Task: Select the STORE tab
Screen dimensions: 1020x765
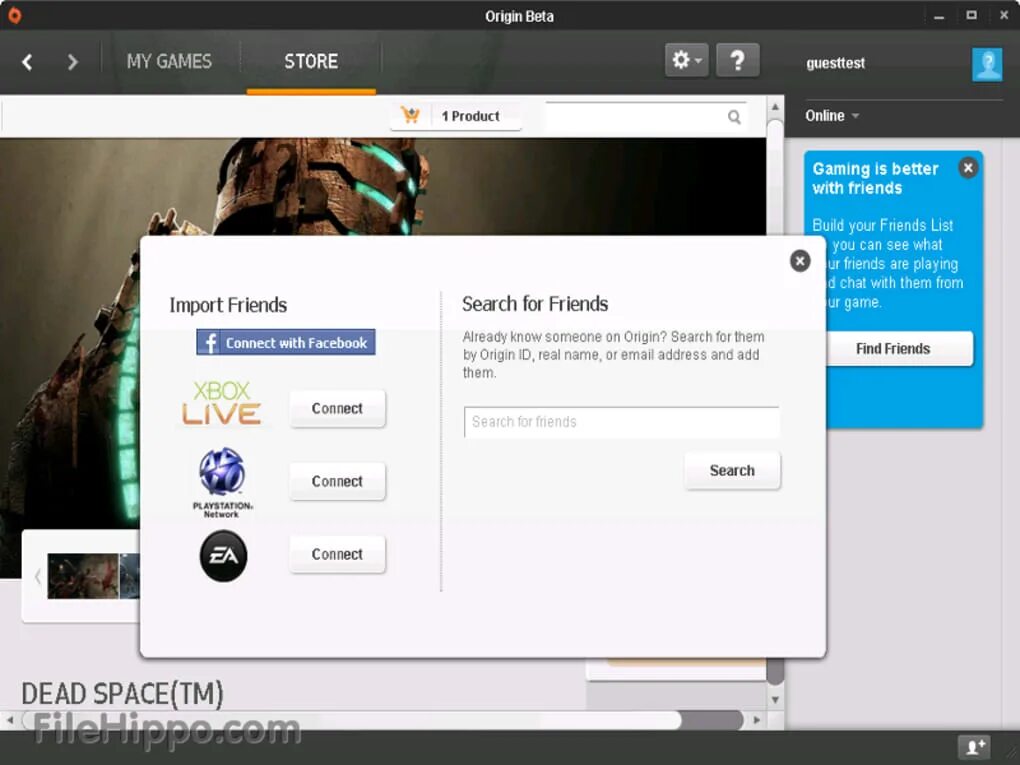Action: (x=310, y=61)
